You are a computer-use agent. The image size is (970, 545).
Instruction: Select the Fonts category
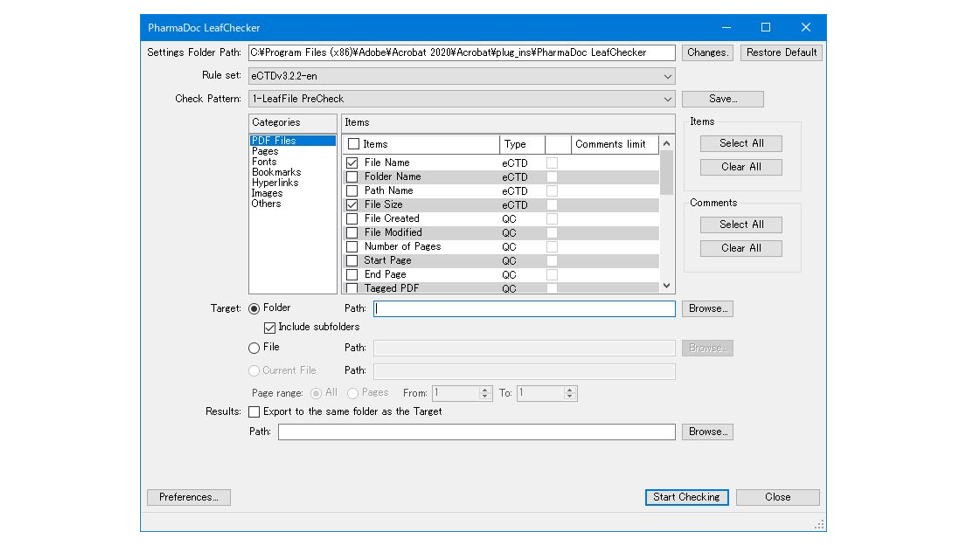tap(264, 162)
